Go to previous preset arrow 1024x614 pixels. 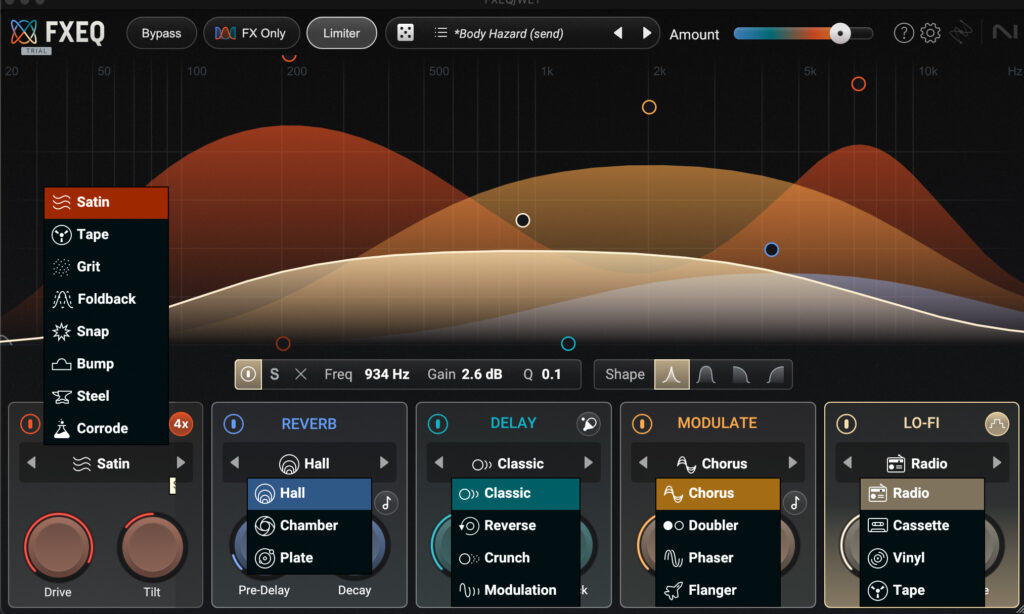[618, 33]
